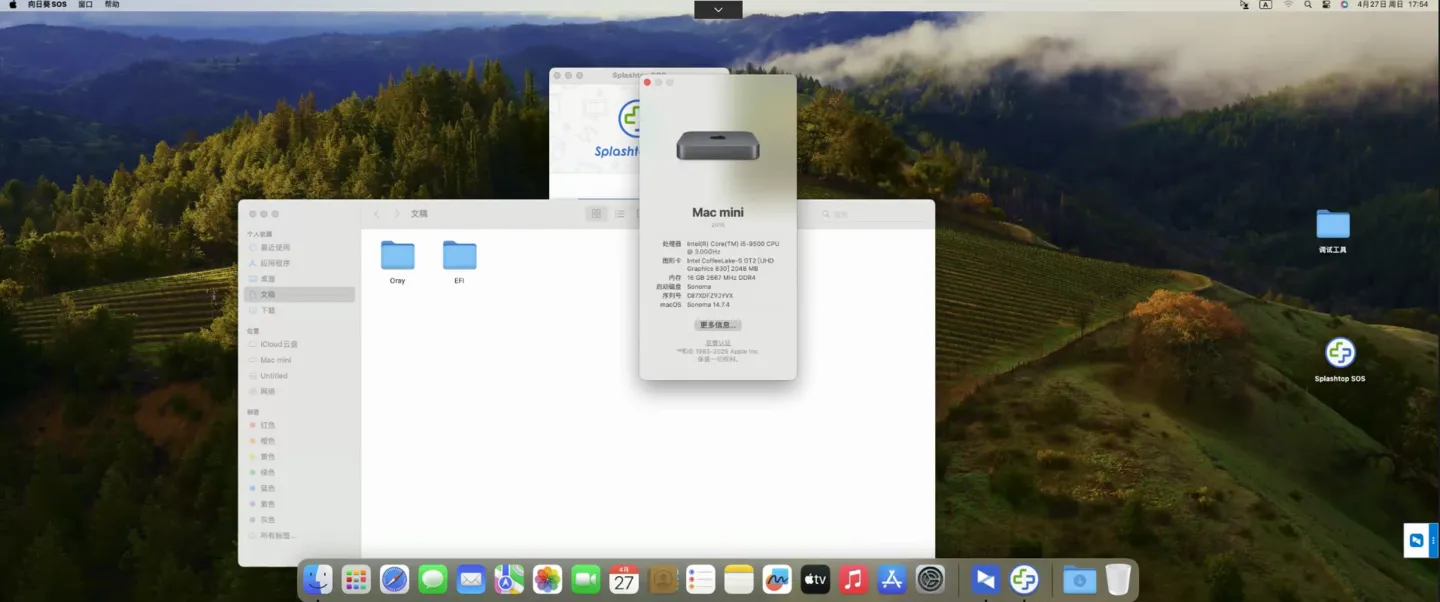Open Splashtop SOS desktop shortcut
The width and height of the screenshot is (1440, 602).
1339,353
